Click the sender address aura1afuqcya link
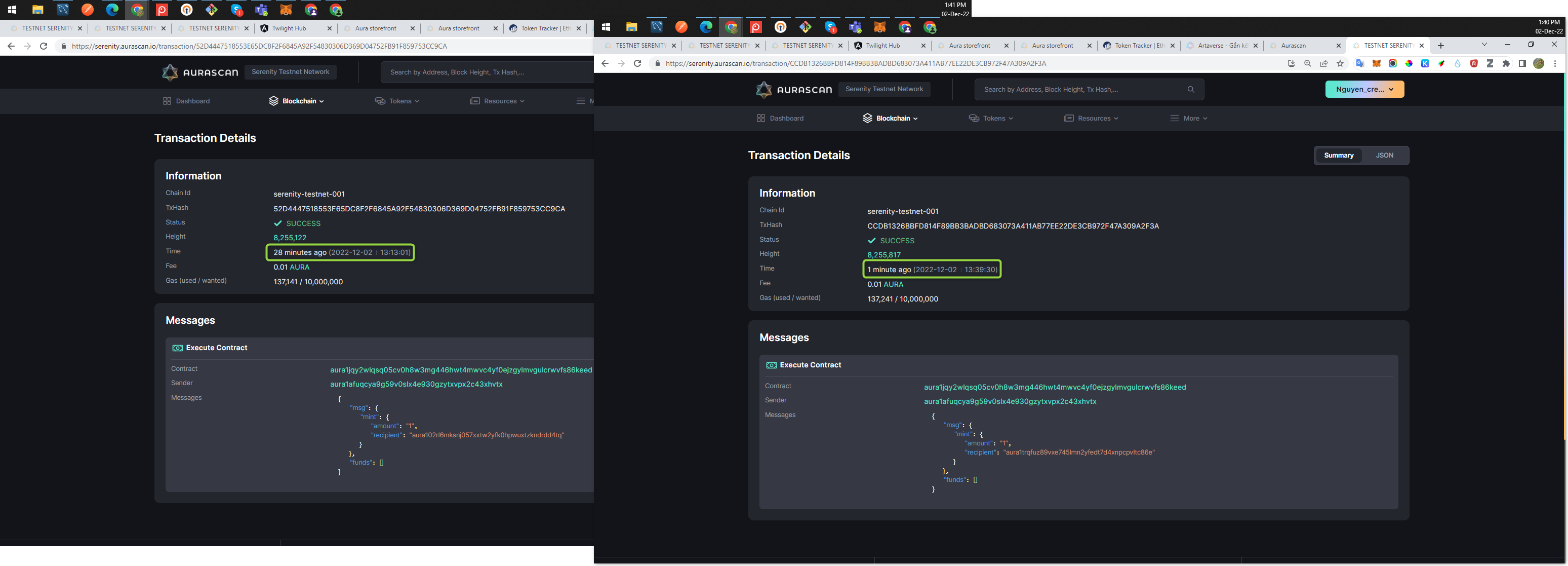This screenshot has width=1568, height=566. (1010, 401)
